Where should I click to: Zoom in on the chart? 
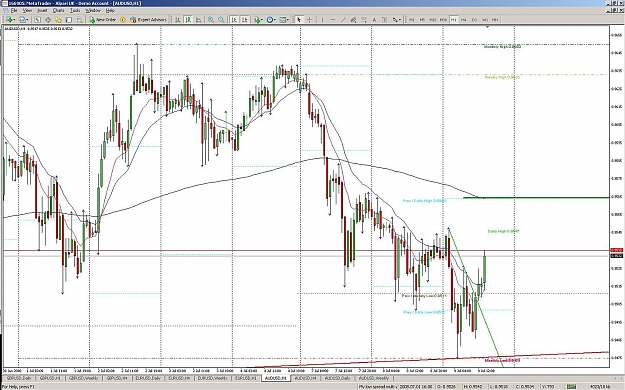(x=210, y=19)
